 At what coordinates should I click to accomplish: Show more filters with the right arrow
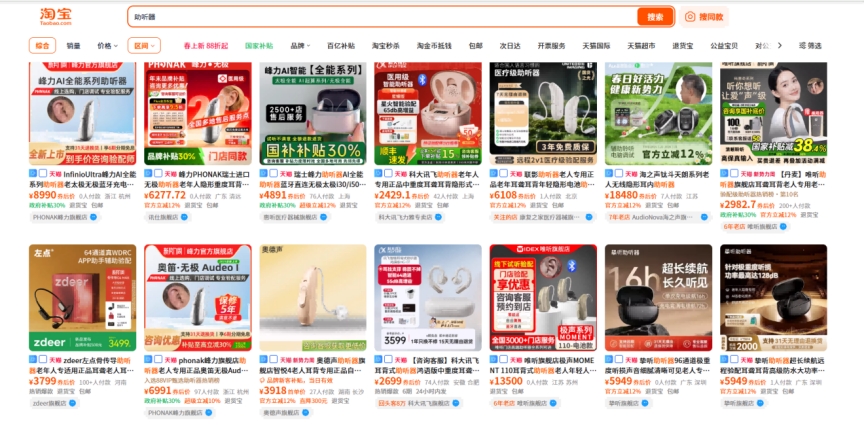click(x=780, y=46)
